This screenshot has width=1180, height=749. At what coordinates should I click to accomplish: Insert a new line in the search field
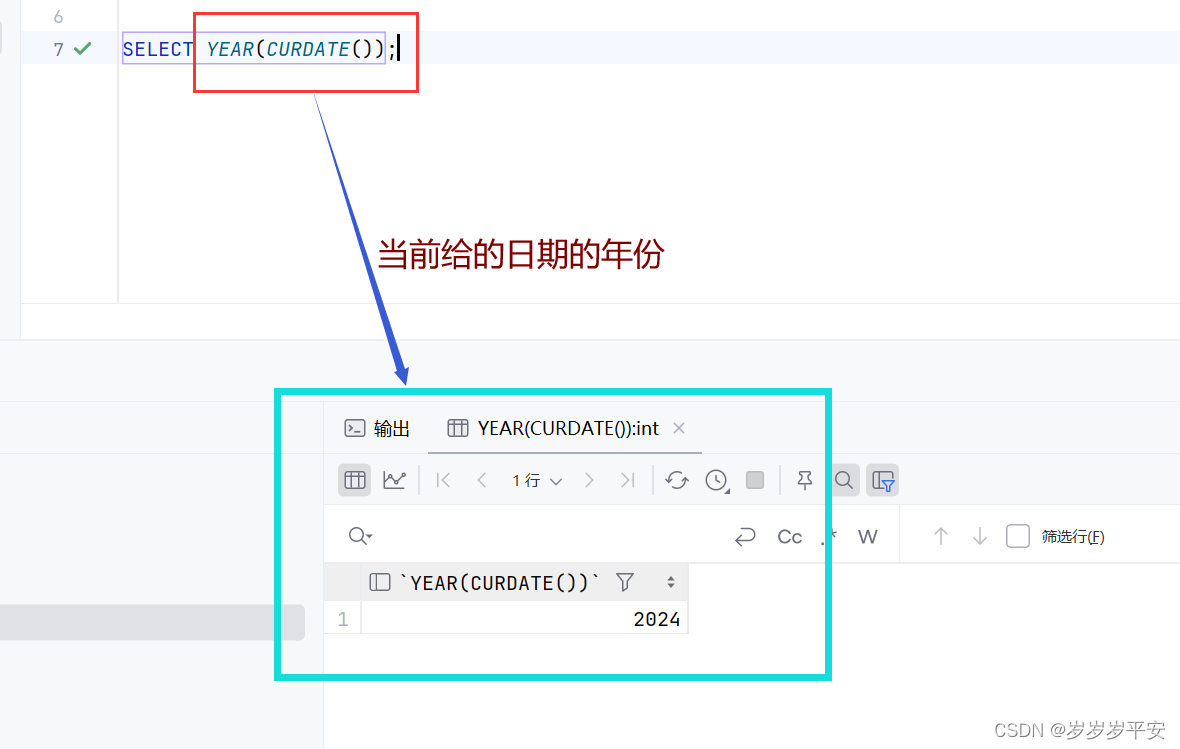[x=745, y=537]
